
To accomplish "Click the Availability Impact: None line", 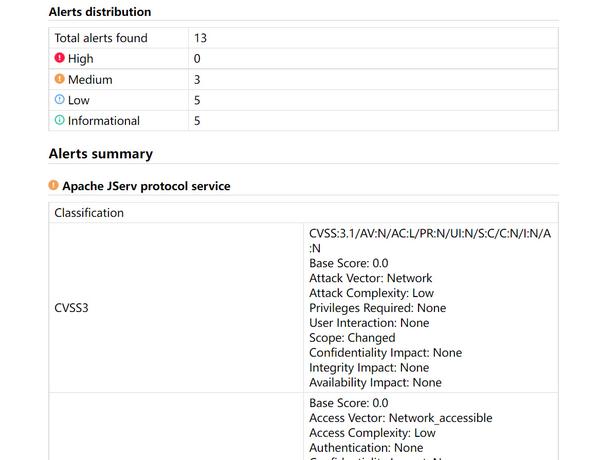I will [375, 382].
